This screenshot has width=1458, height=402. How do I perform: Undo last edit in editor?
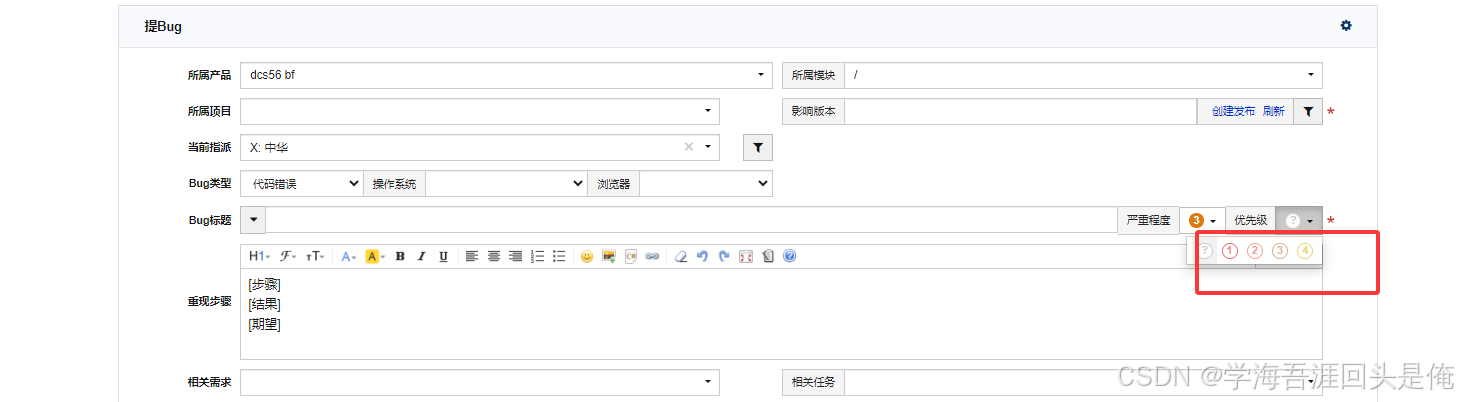coord(702,257)
